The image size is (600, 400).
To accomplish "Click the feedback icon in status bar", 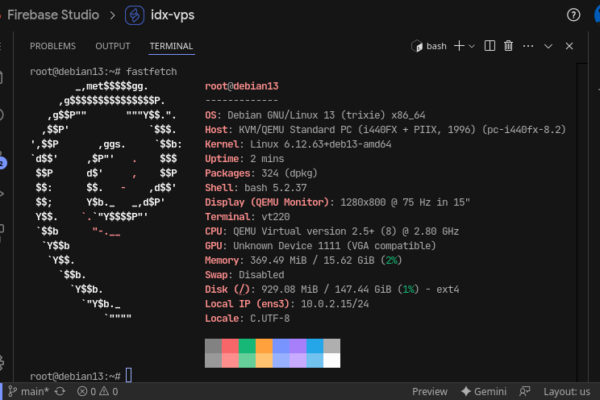I will pos(525,392).
